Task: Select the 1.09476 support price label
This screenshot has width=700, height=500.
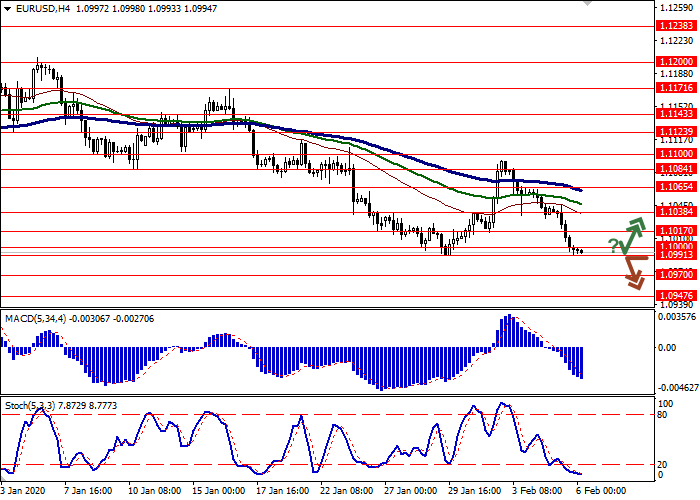Action: (676, 296)
